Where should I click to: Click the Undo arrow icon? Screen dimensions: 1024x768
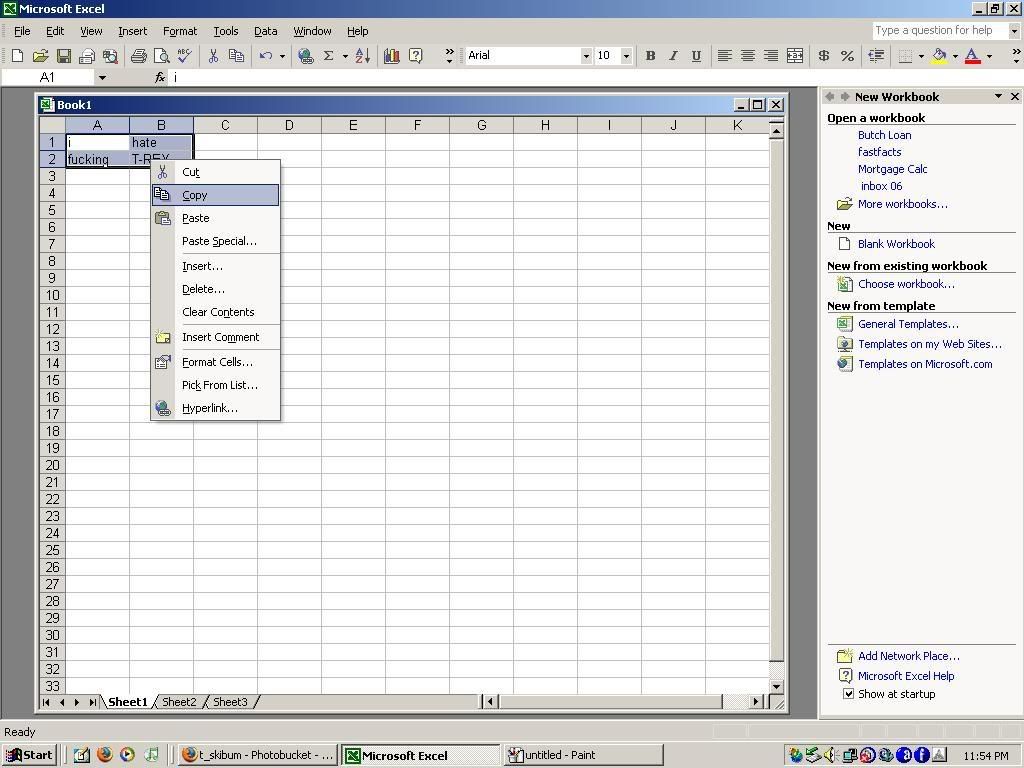point(265,56)
